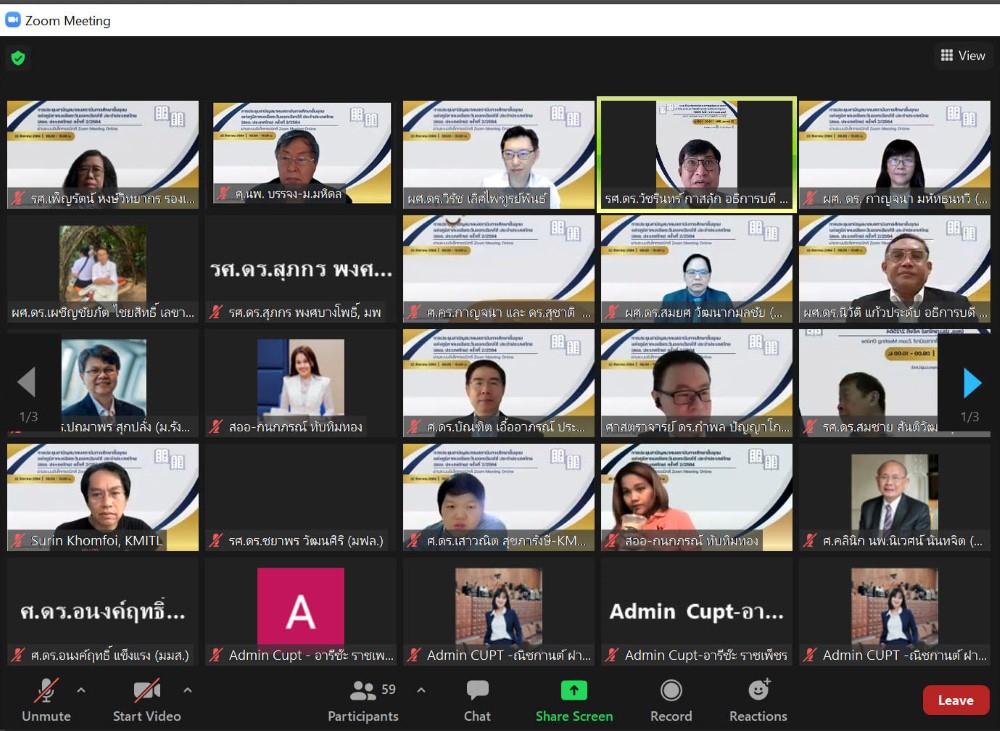Go to previous page of video gallery
Image resolution: width=1000 pixels, height=731 pixels.
27,383
